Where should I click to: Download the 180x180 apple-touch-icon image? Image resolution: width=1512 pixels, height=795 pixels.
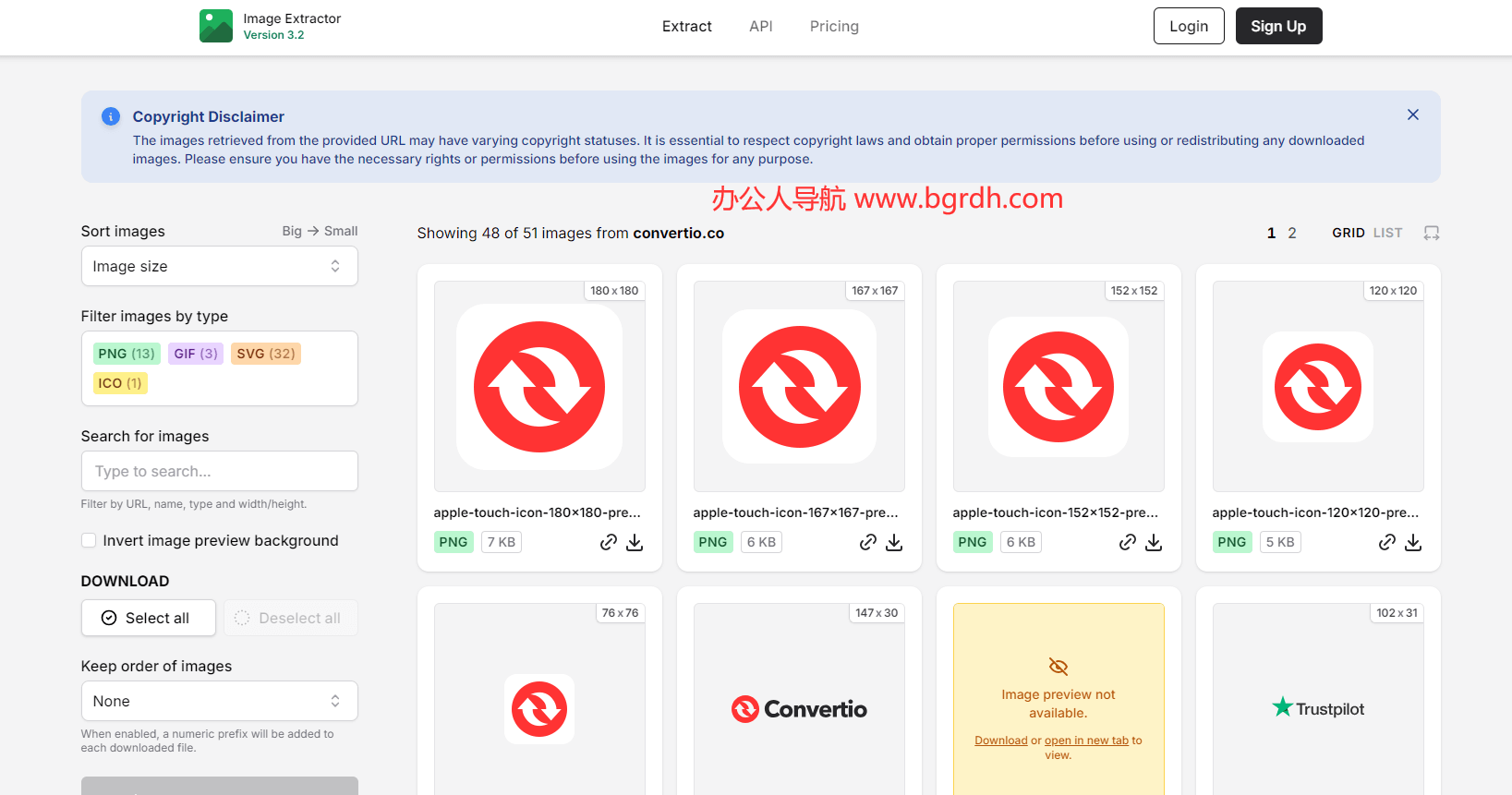pos(635,542)
